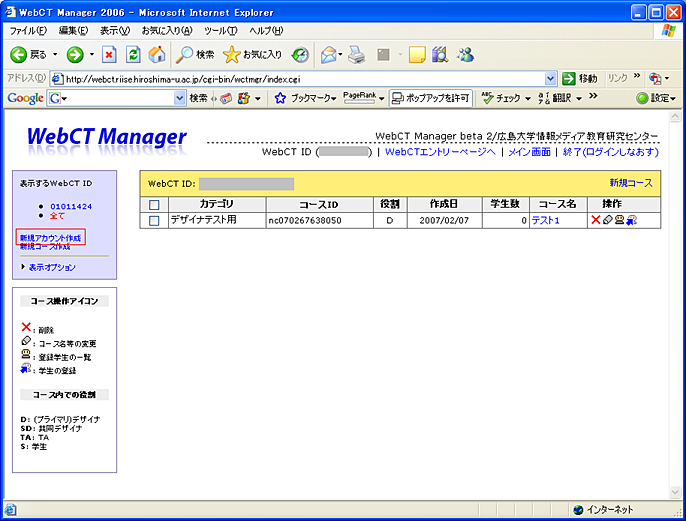Click the page scrollbar down arrow
The image size is (686, 521).
[675, 492]
